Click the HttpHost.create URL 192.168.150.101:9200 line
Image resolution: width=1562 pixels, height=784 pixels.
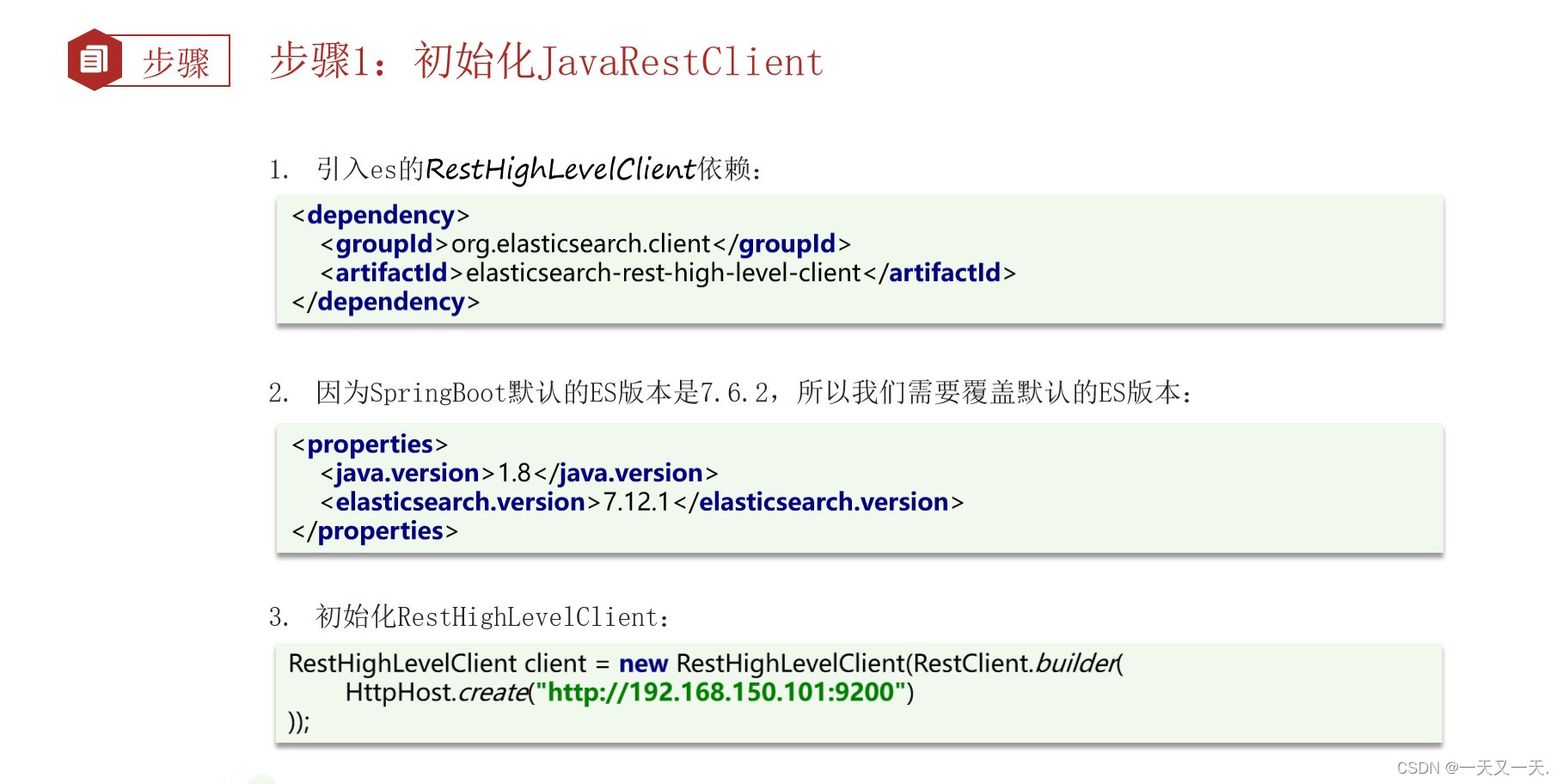[629, 693]
